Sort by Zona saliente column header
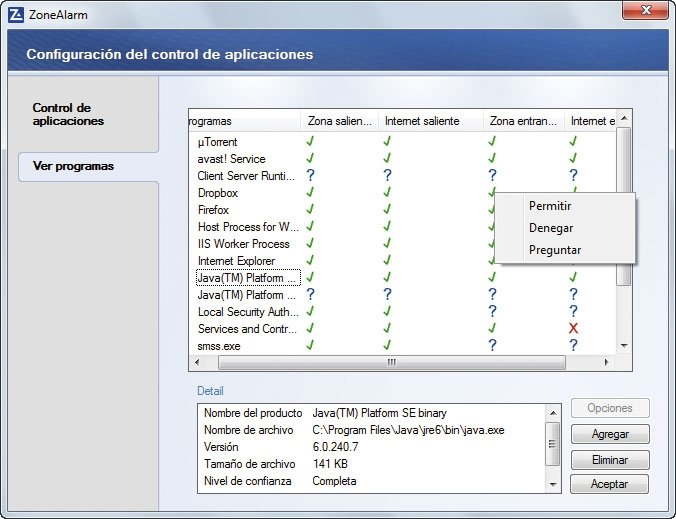This screenshot has height=519, width=676. pyautogui.click(x=339, y=121)
